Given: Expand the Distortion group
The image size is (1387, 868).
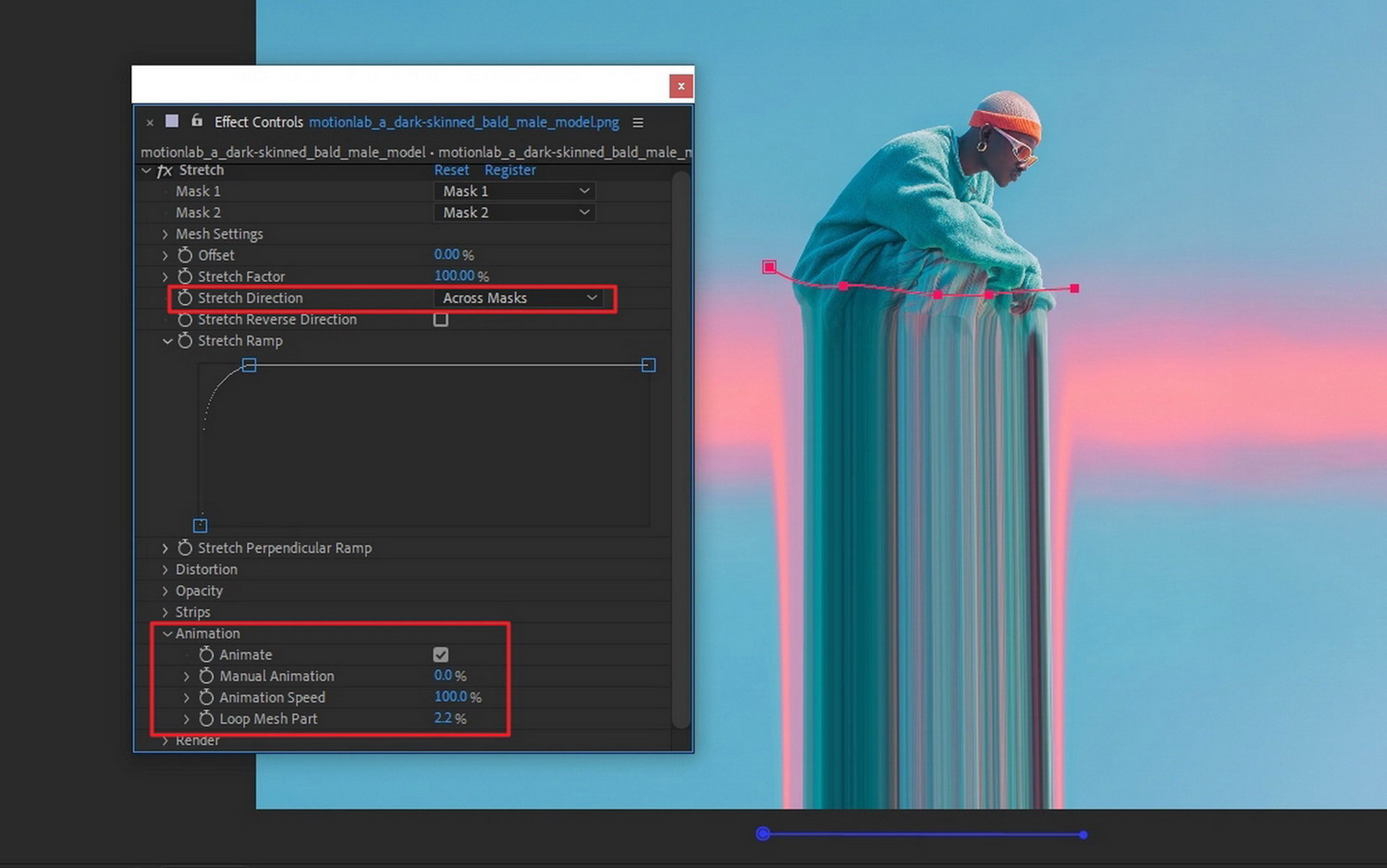Looking at the screenshot, I should tap(166, 569).
